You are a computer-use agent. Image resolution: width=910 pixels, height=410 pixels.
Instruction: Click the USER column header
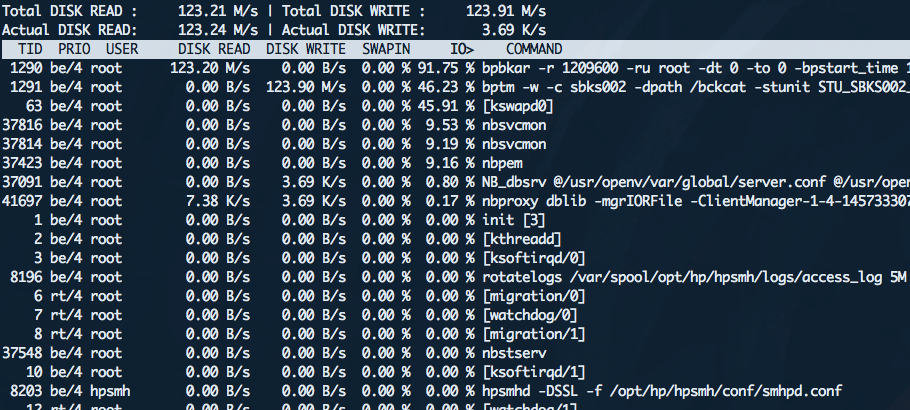pyautogui.click(x=122, y=49)
